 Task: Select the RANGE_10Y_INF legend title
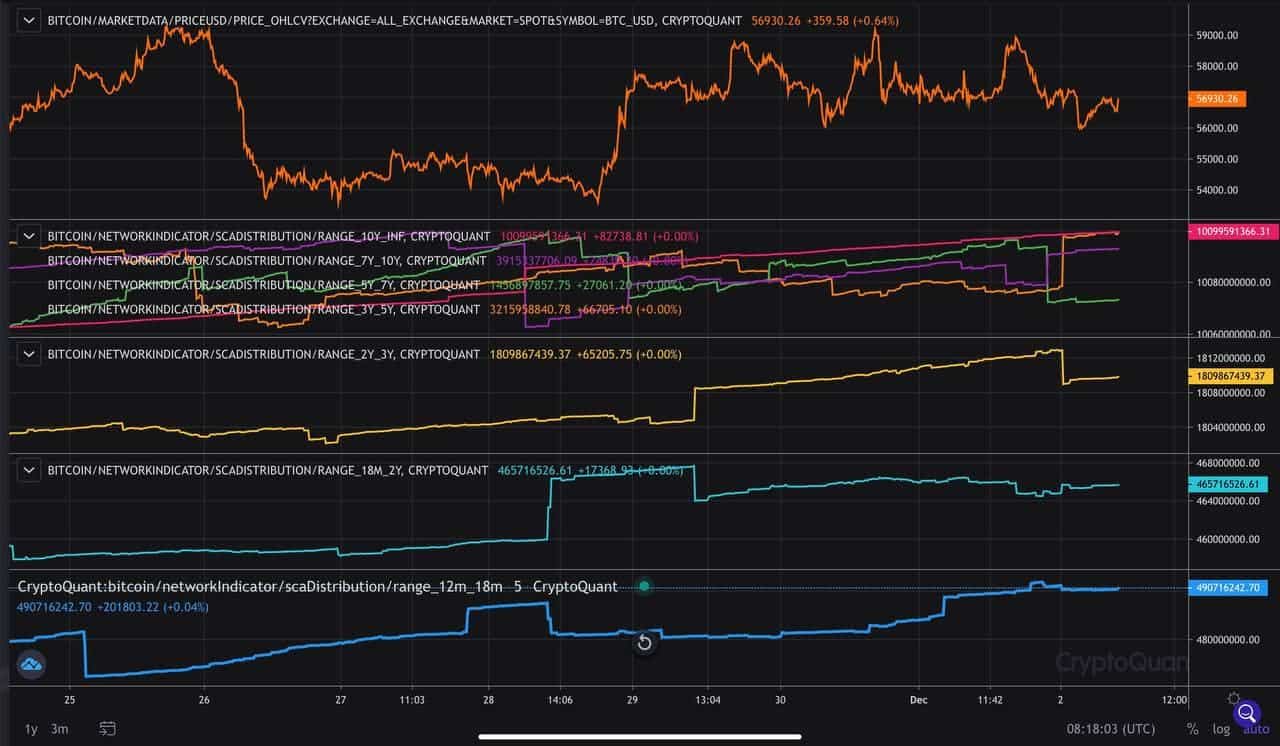coord(269,237)
